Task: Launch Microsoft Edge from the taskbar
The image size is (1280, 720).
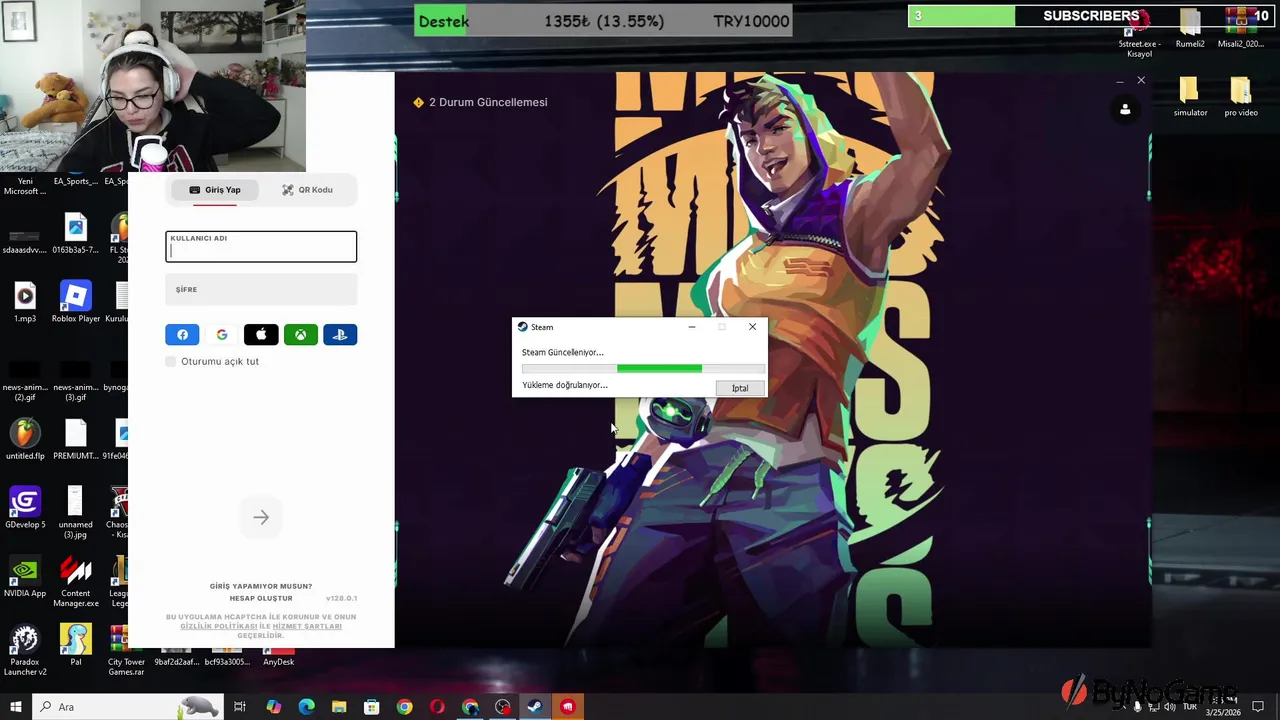Action: tap(306, 707)
